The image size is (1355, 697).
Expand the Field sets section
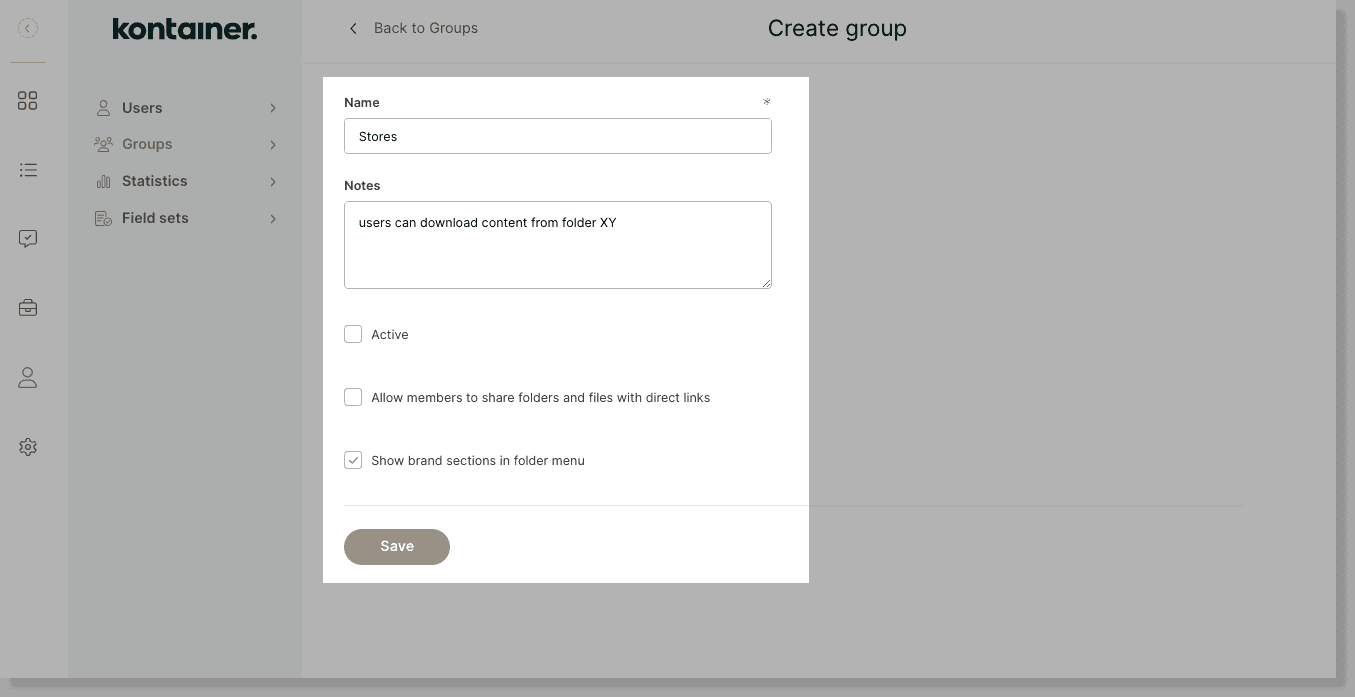point(273,217)
